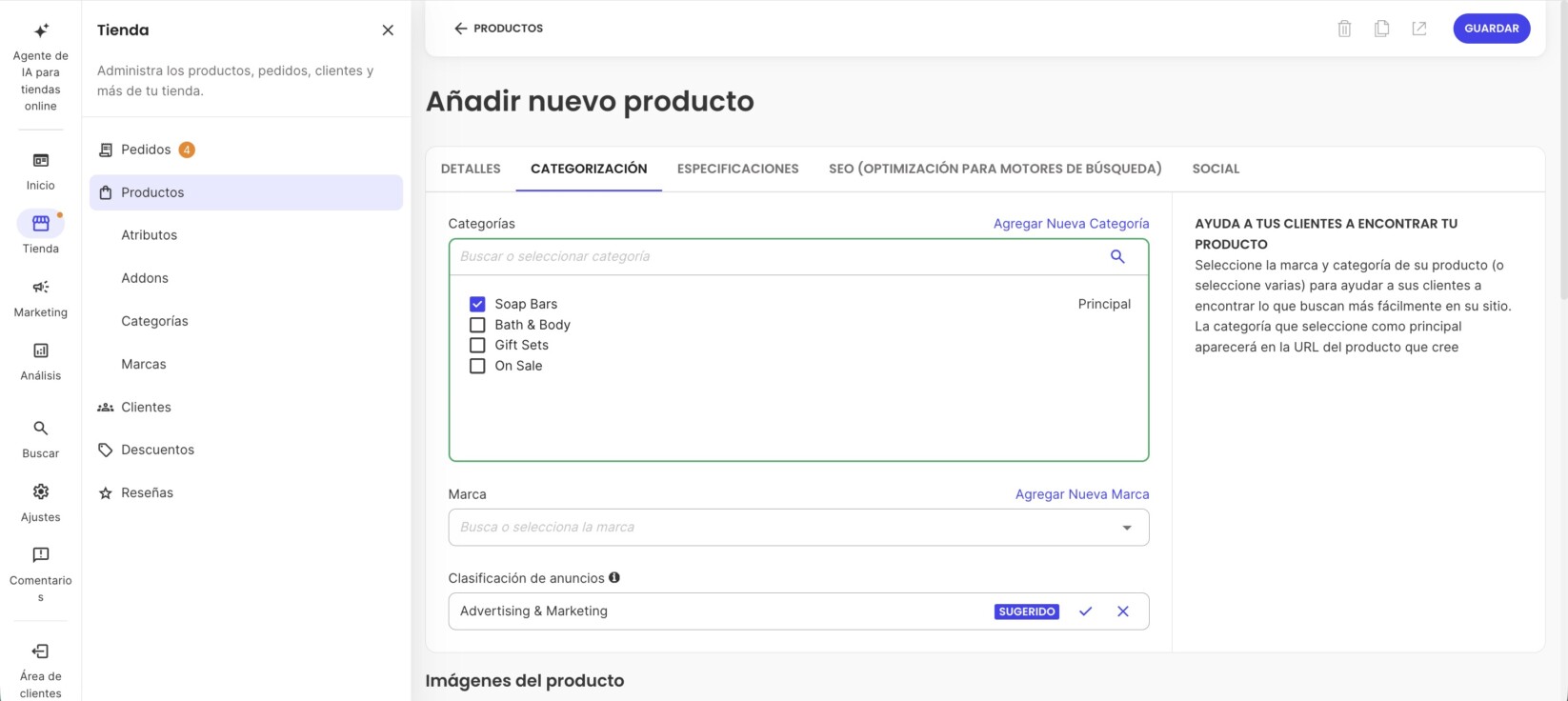Viewport: 1568px width, 701px height.
Task: Select the Categorización tab
Action: (589, 169)
